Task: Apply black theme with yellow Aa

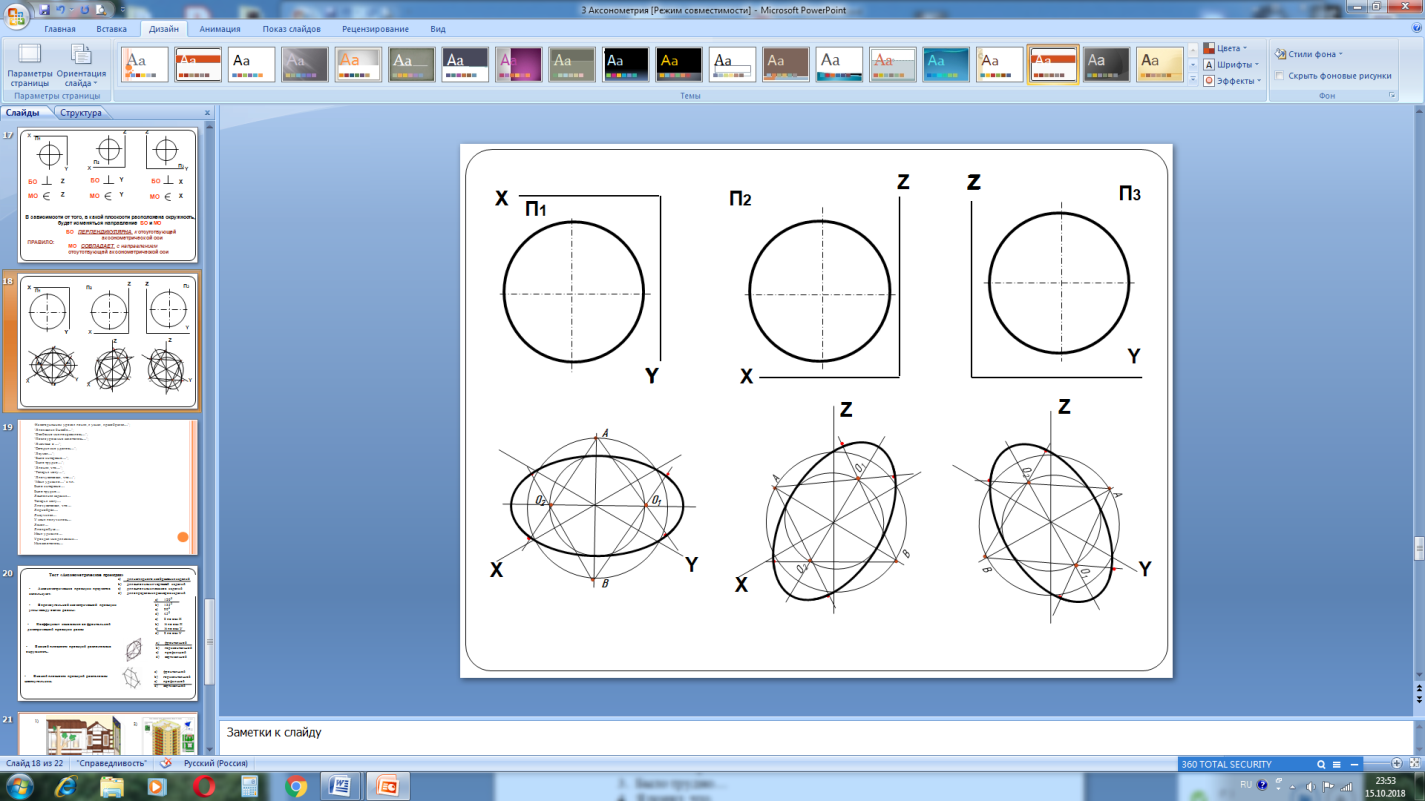Action: tap(679, 64)
